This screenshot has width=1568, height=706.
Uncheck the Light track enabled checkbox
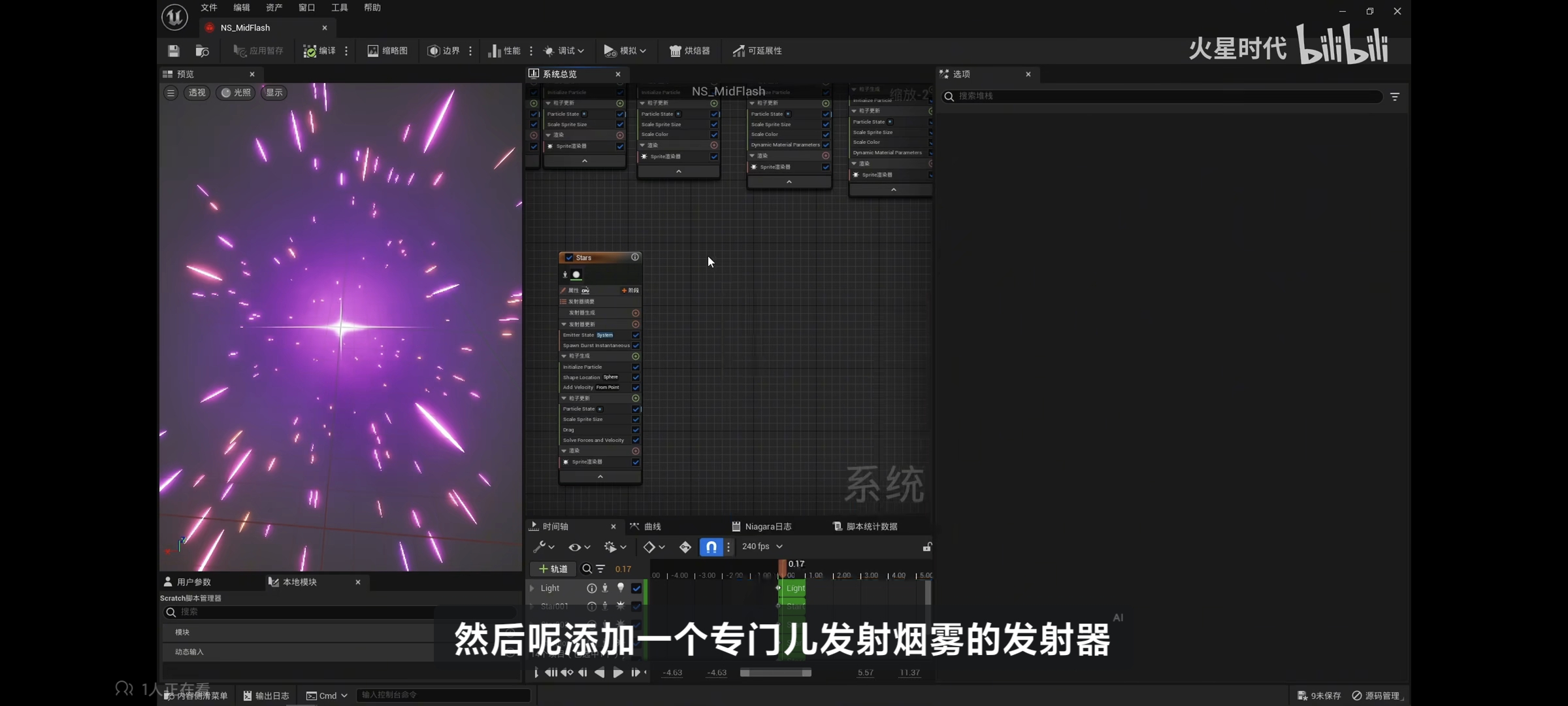point(636,588)
